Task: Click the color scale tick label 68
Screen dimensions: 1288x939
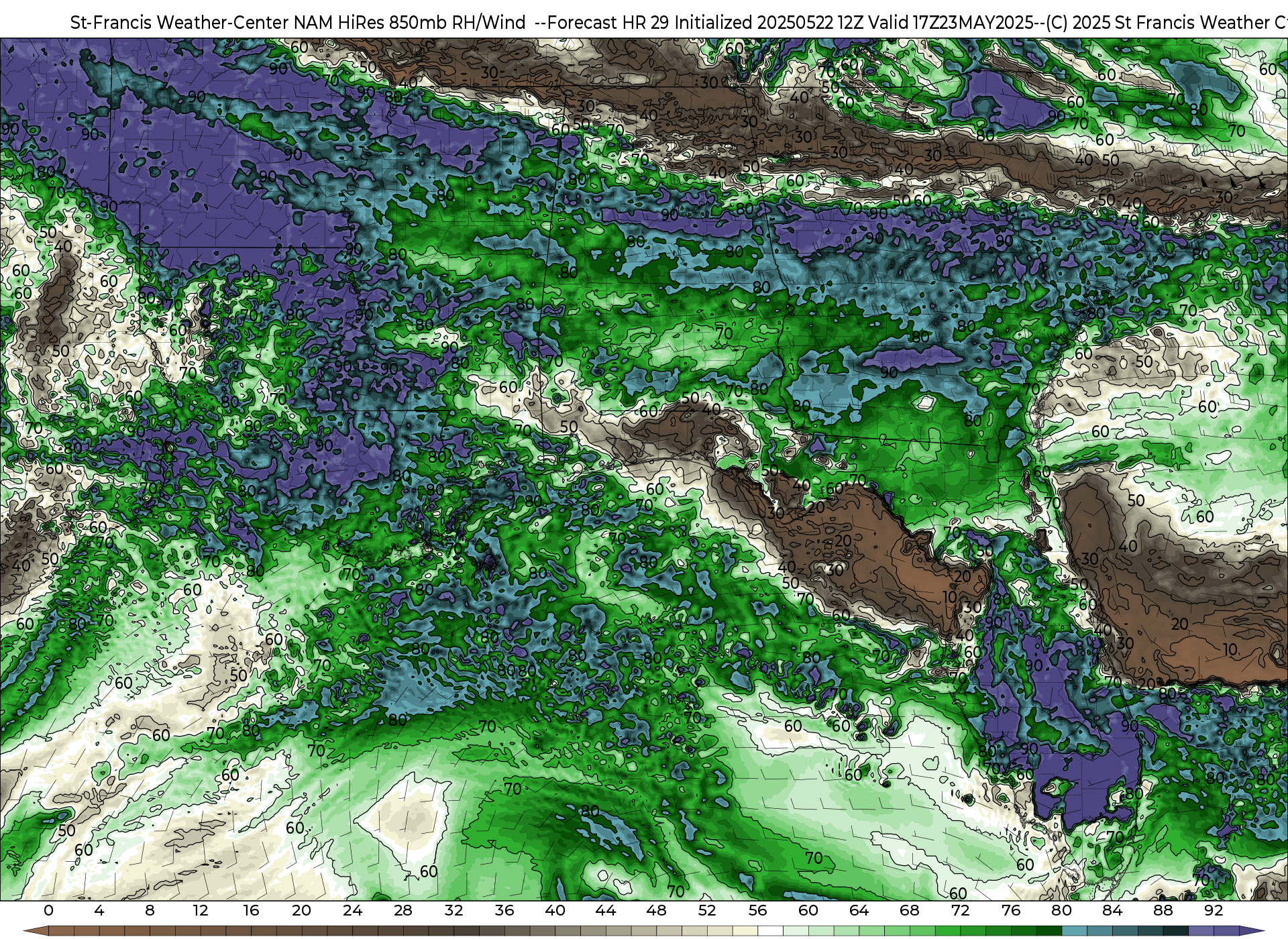Action: 910,911
